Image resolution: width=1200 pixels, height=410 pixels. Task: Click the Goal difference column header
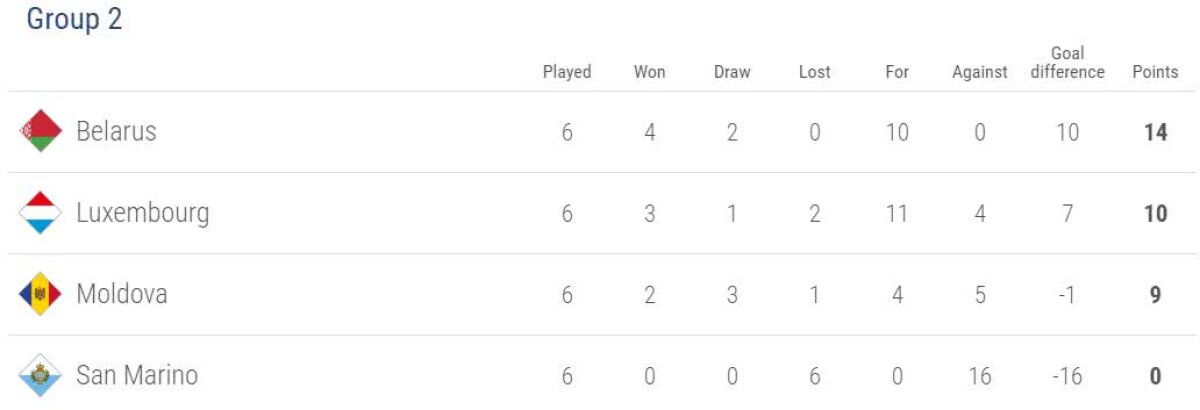[x=1067, y=63]
